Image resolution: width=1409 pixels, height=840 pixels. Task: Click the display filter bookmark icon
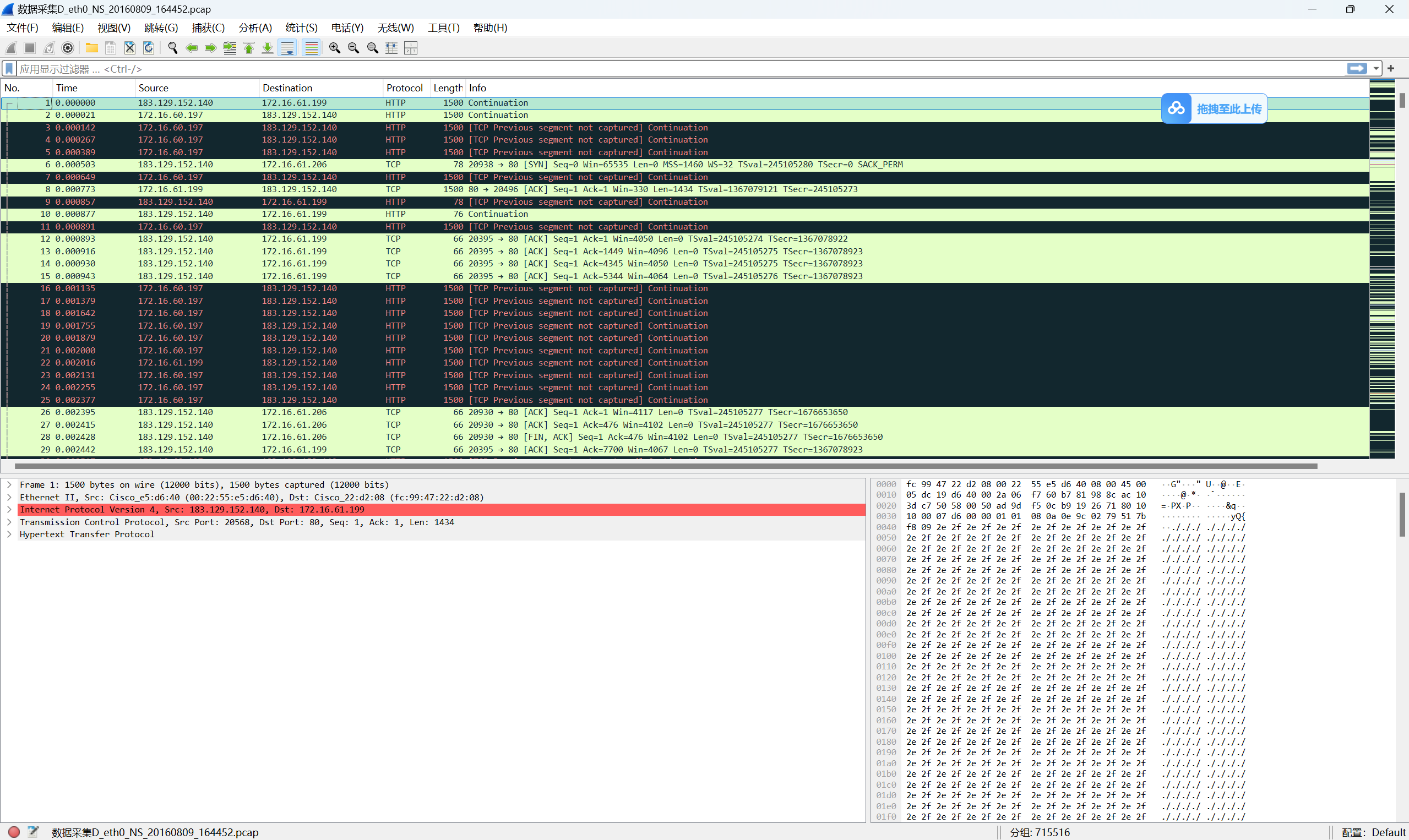pos(9,68)
